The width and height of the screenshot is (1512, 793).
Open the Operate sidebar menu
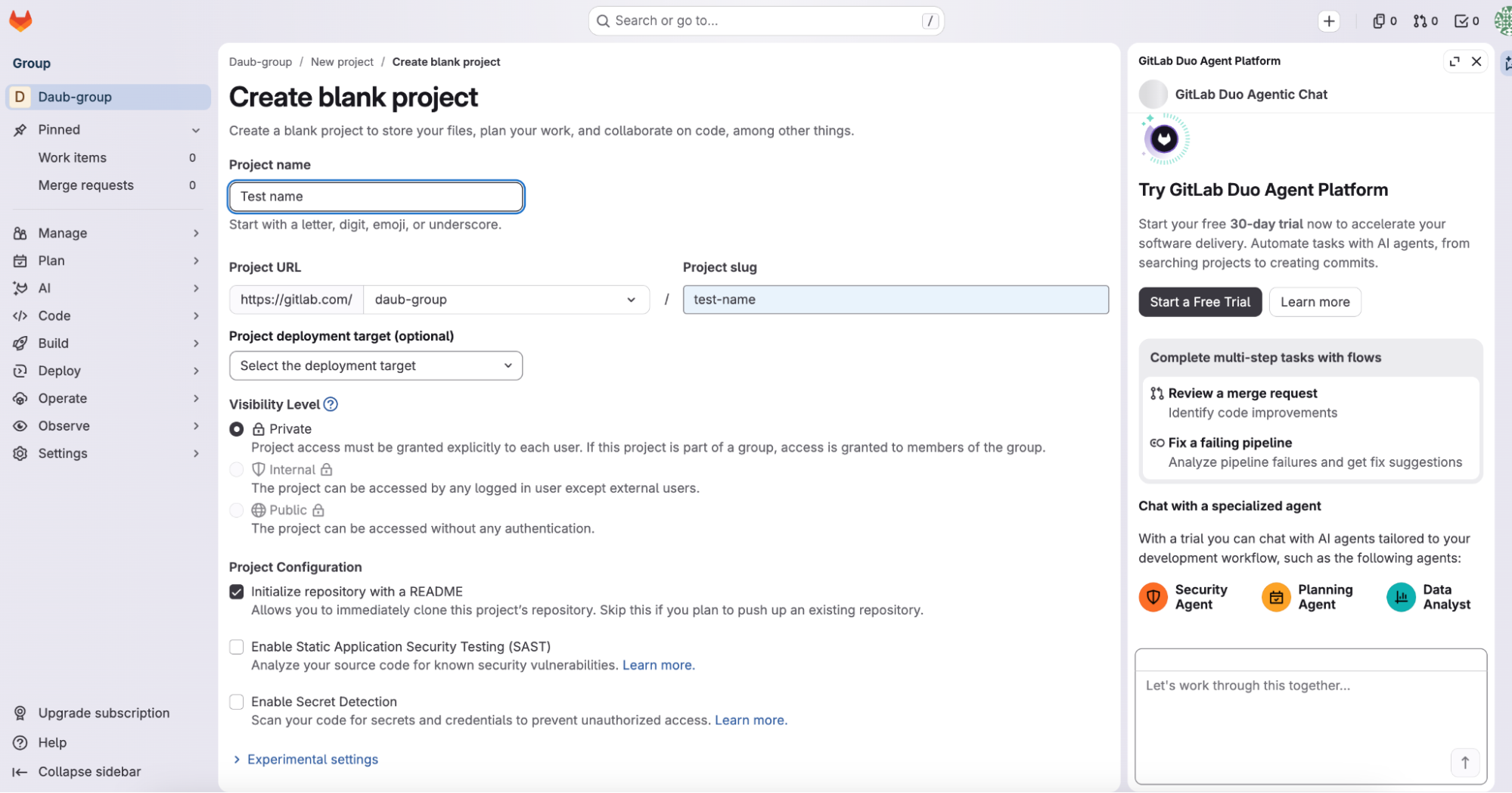click(x=108, y=399)
